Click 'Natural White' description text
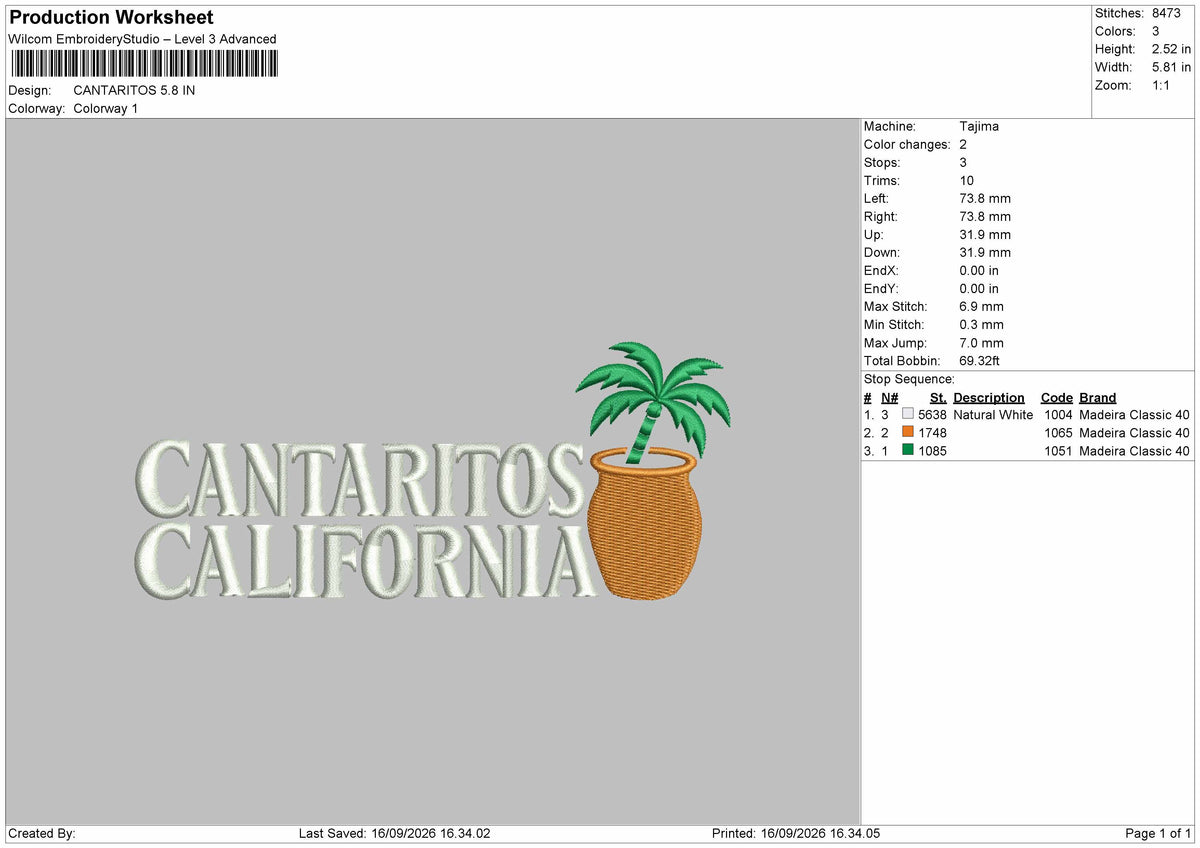 pyautogui.click(x=993, y=415)
